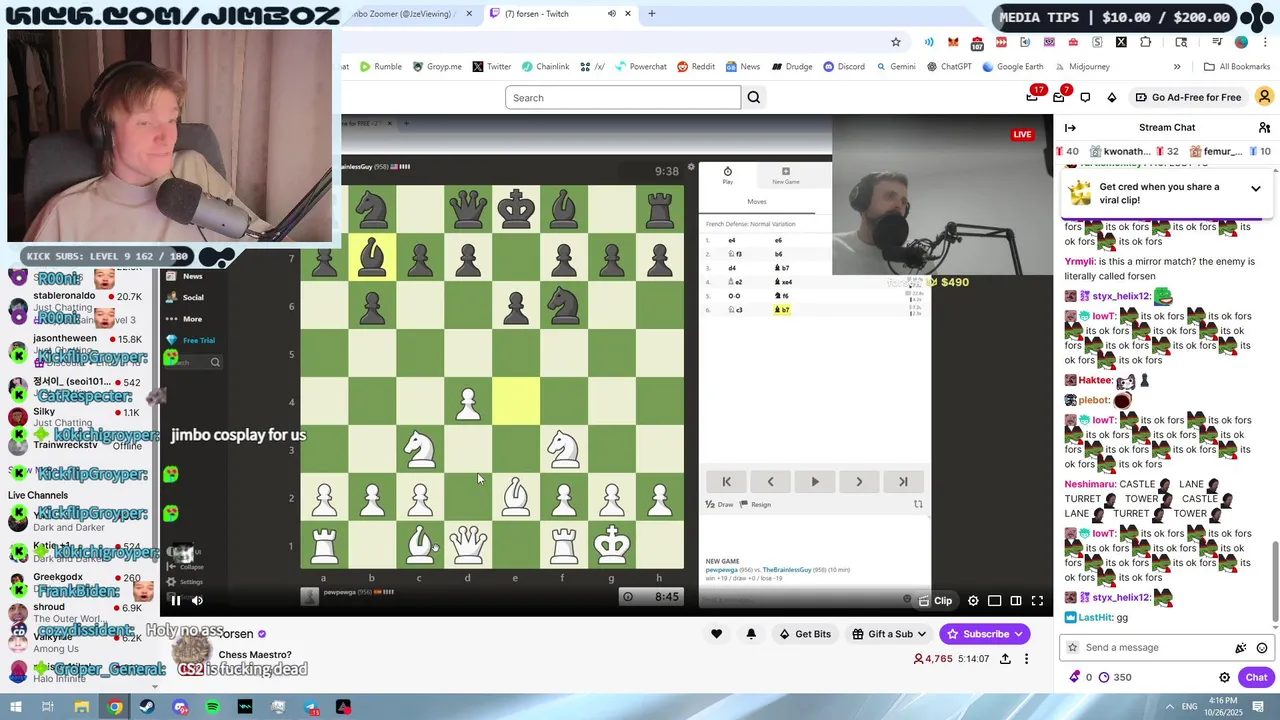
Task: Click the heart follow icon
Action: pos(716,634)
